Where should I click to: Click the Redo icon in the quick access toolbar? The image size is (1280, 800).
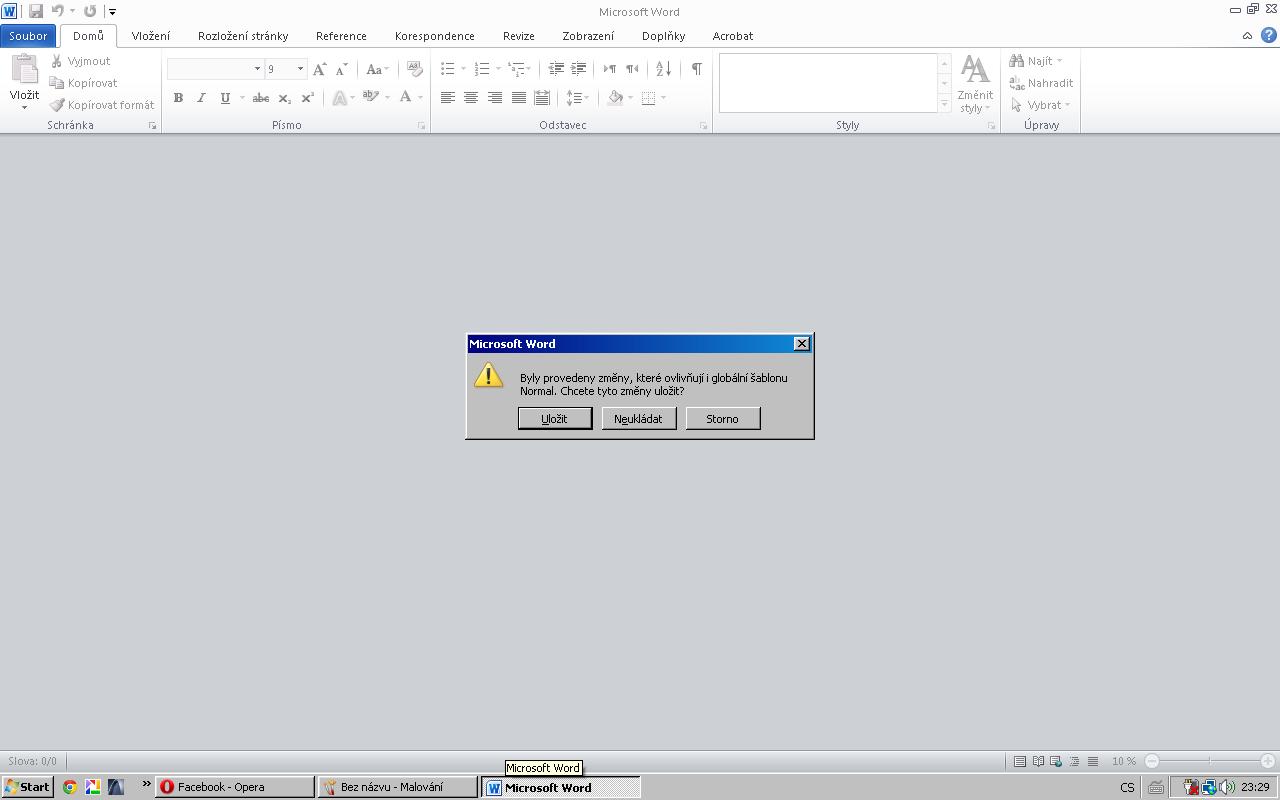(90, 11)
